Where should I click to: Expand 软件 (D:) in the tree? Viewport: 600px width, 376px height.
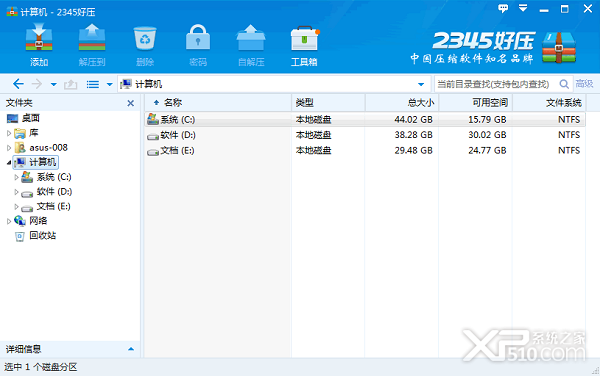[x=16, y=192]
